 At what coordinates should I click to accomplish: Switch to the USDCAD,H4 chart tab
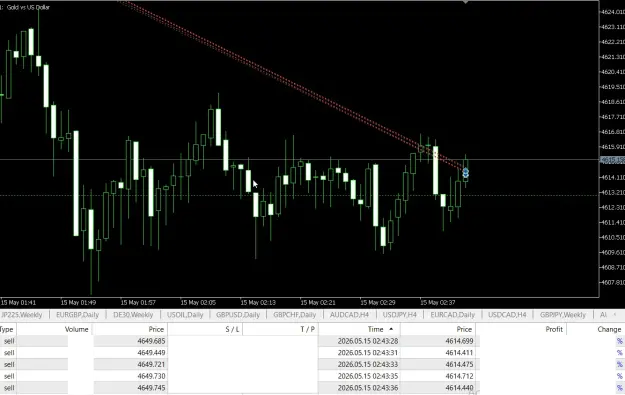click(x=507, y=315)
